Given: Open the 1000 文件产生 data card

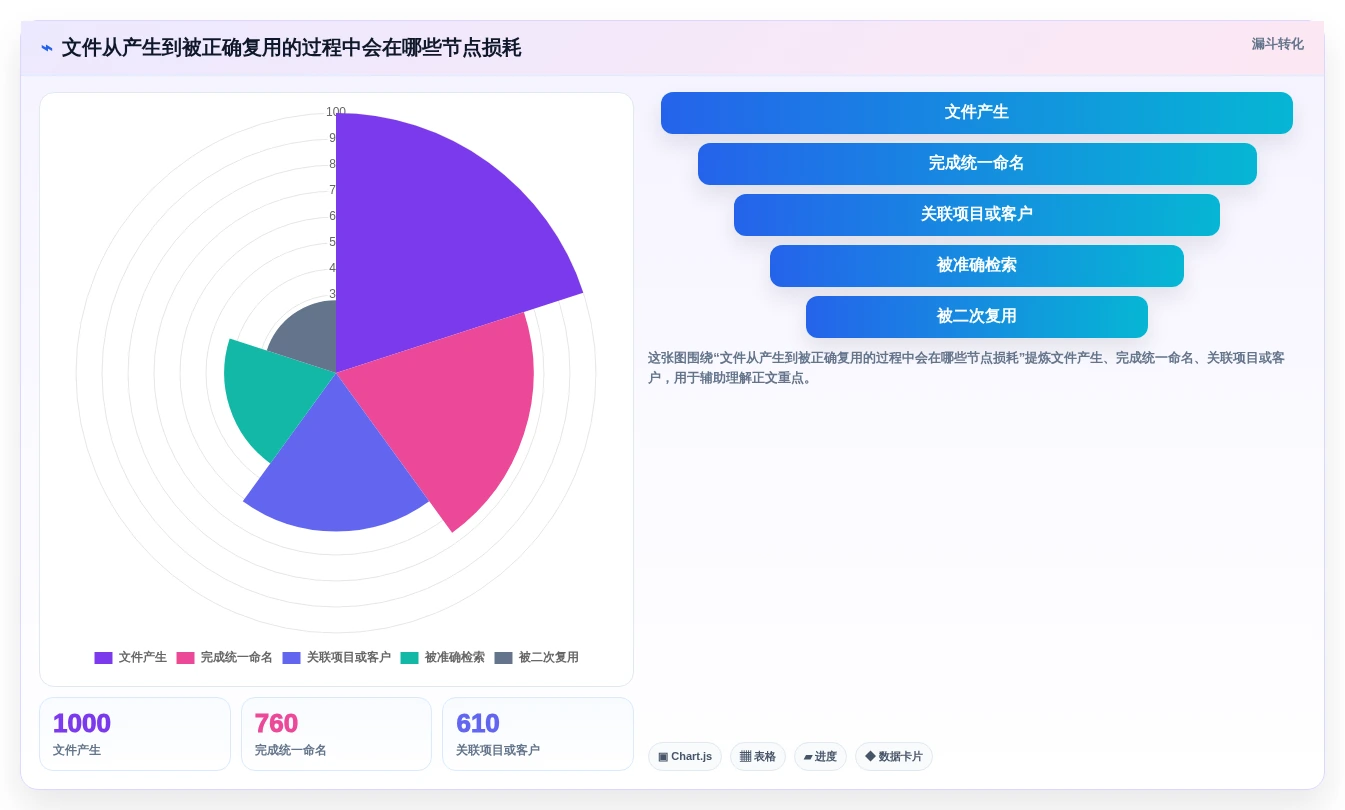Looking at the screenshot, I should (x=135, y=734).
